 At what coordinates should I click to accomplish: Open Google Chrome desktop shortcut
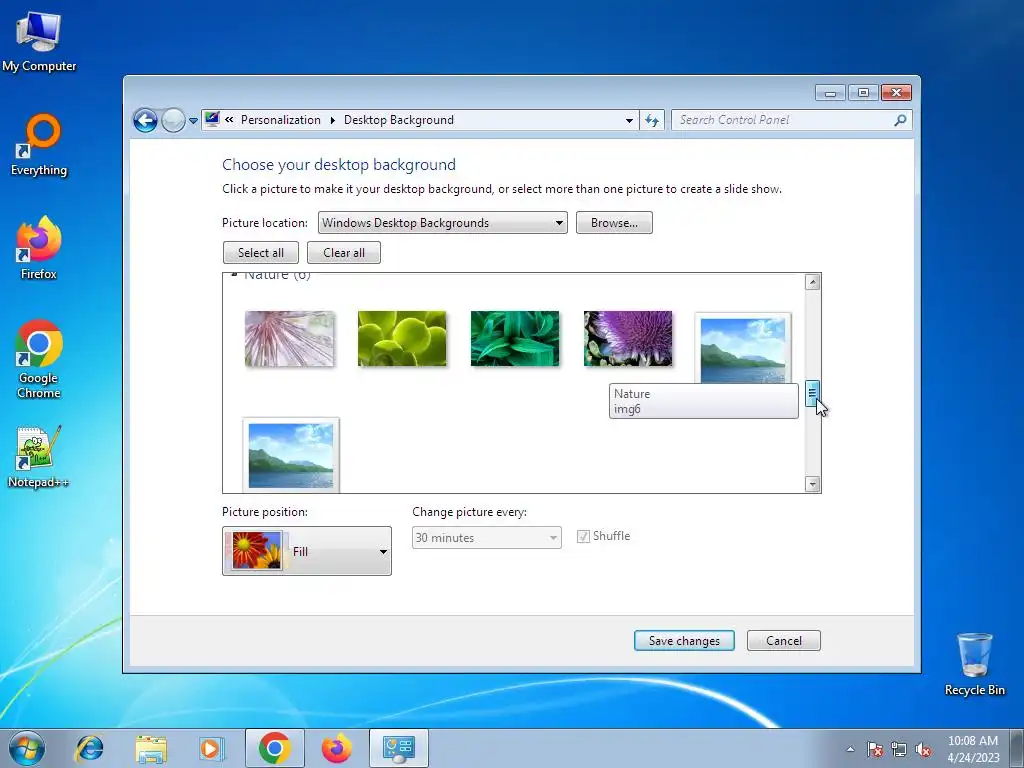pyautogui.click(x=39, y=359)
